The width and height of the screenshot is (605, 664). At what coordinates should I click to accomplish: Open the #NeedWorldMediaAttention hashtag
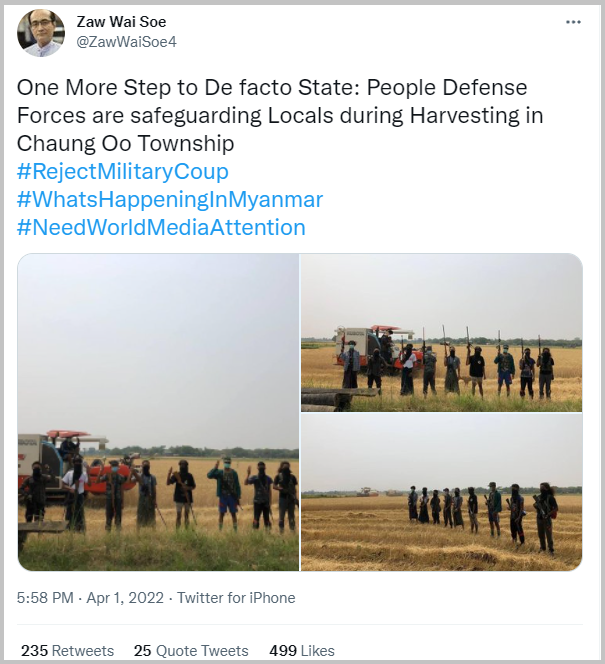point(161,227)
